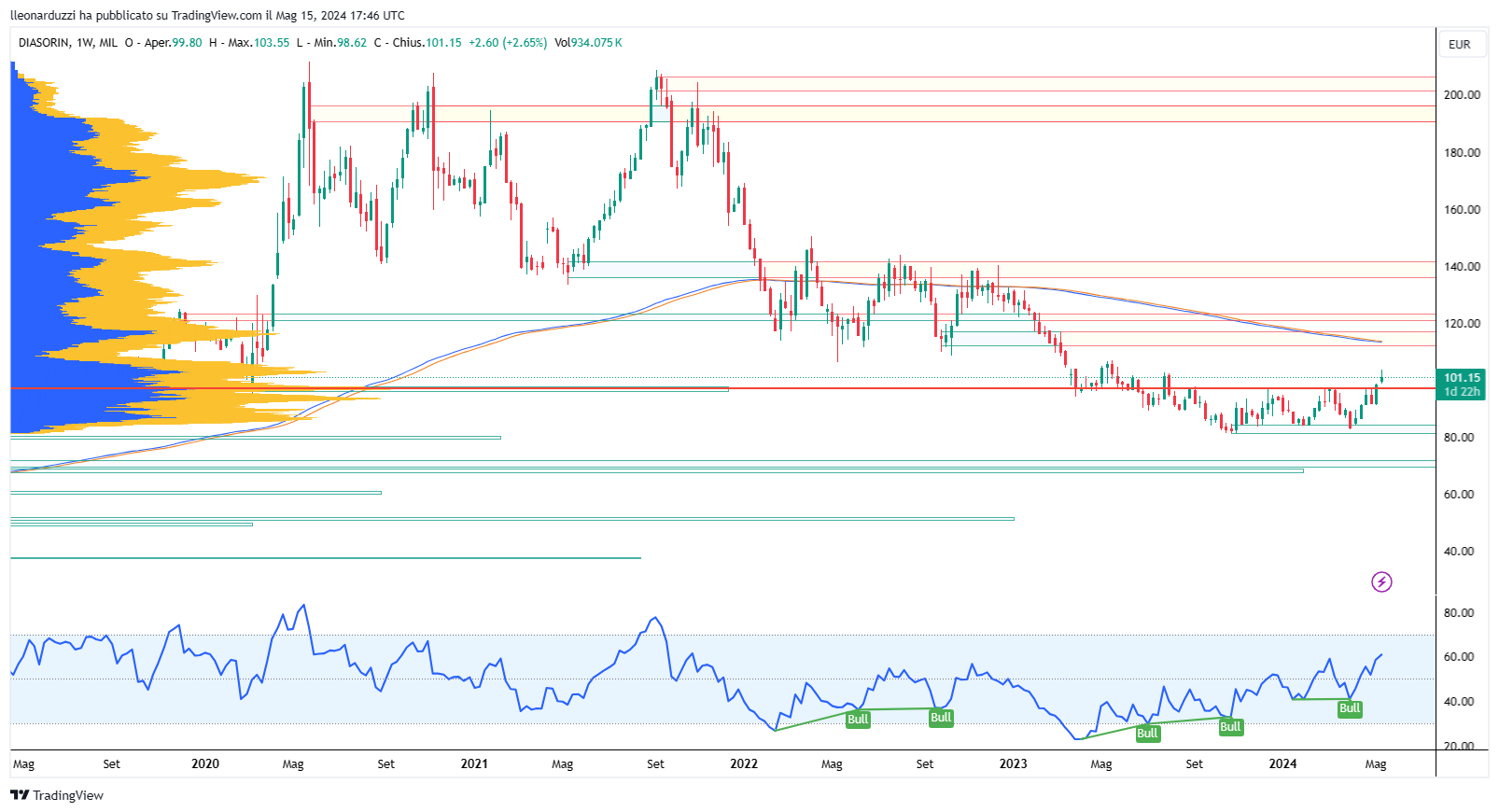Click the 2024 label on time axis
This screenshot has height=812, width=1499.
tap(1282, 763)
